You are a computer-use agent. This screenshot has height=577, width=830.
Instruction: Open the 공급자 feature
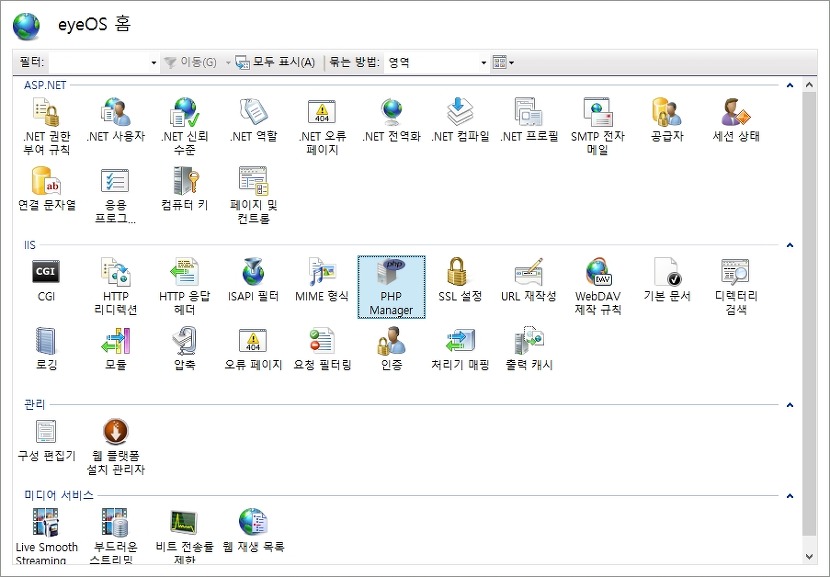coord(667,120)
